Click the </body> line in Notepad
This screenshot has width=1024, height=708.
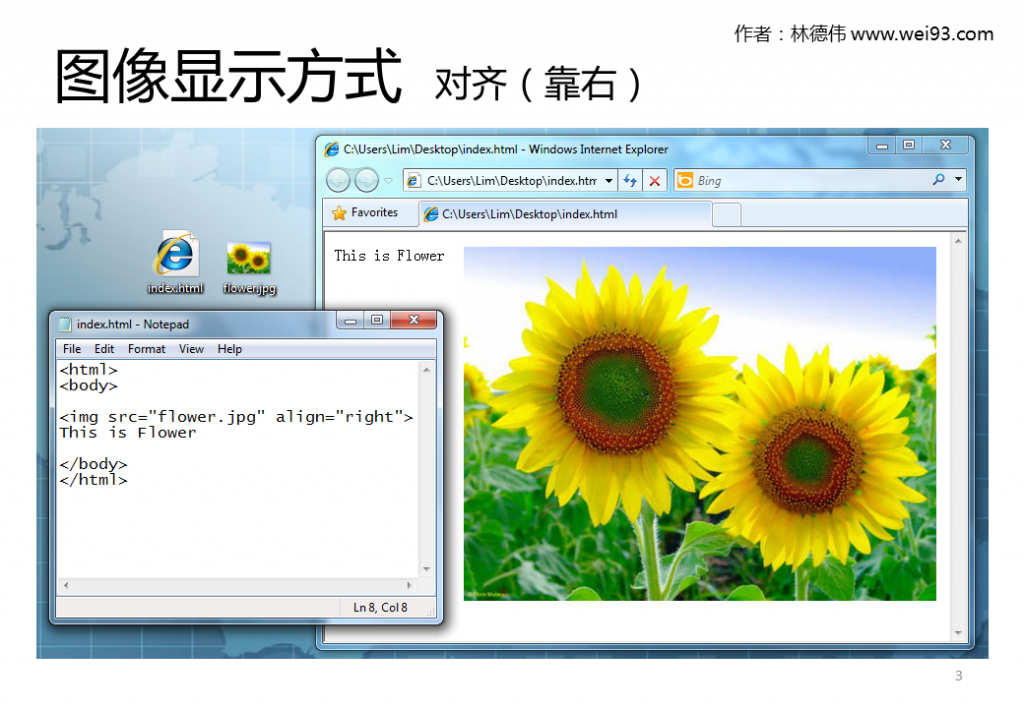tap(93, 464)
